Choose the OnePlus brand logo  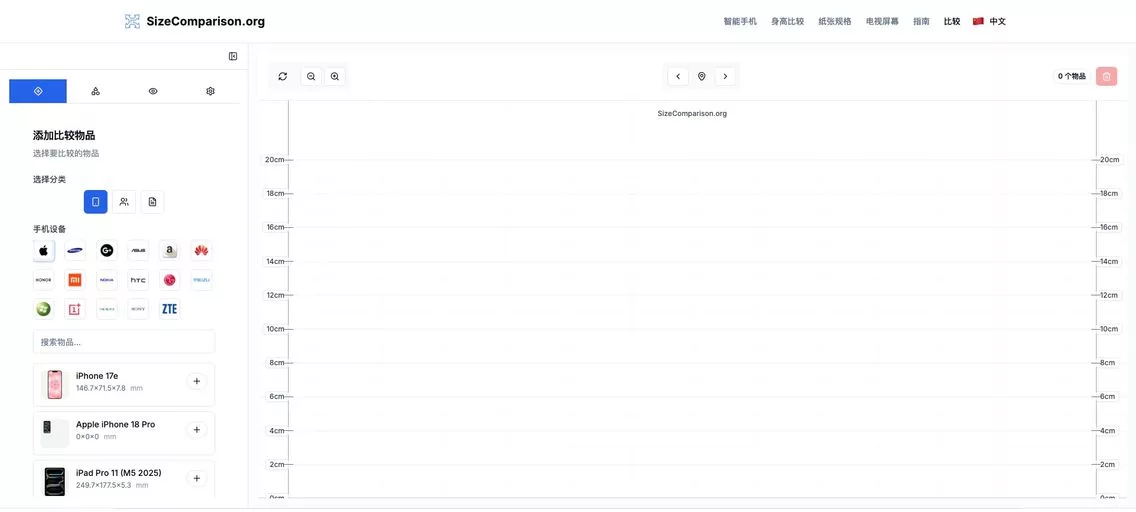[75, 309]
